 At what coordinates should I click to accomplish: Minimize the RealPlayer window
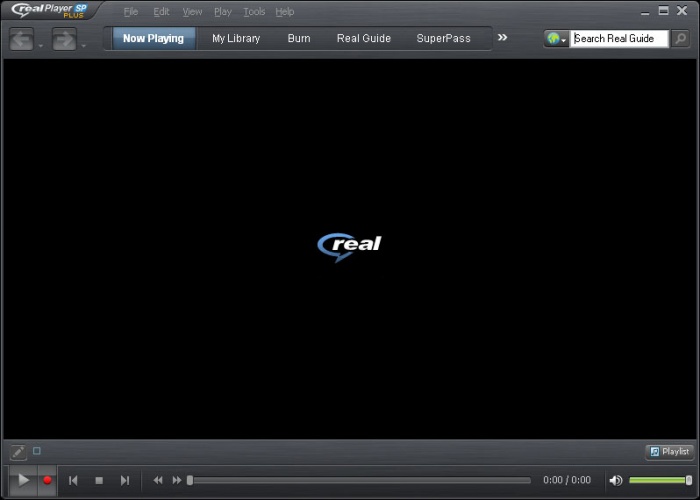pyautogui.click(x=645, y=12)
